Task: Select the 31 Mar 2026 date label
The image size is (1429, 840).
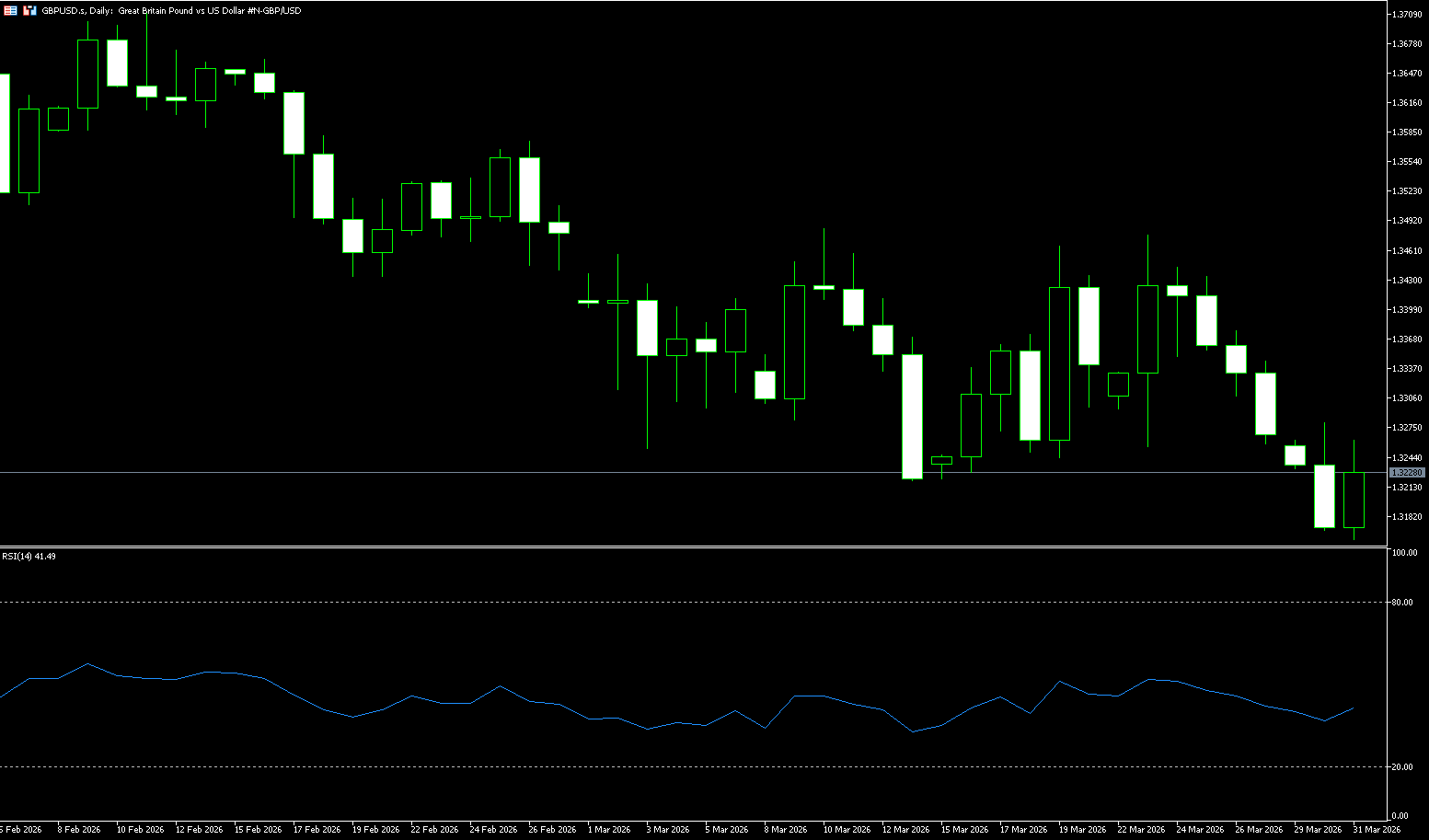Action: [x=1376, y=830]
